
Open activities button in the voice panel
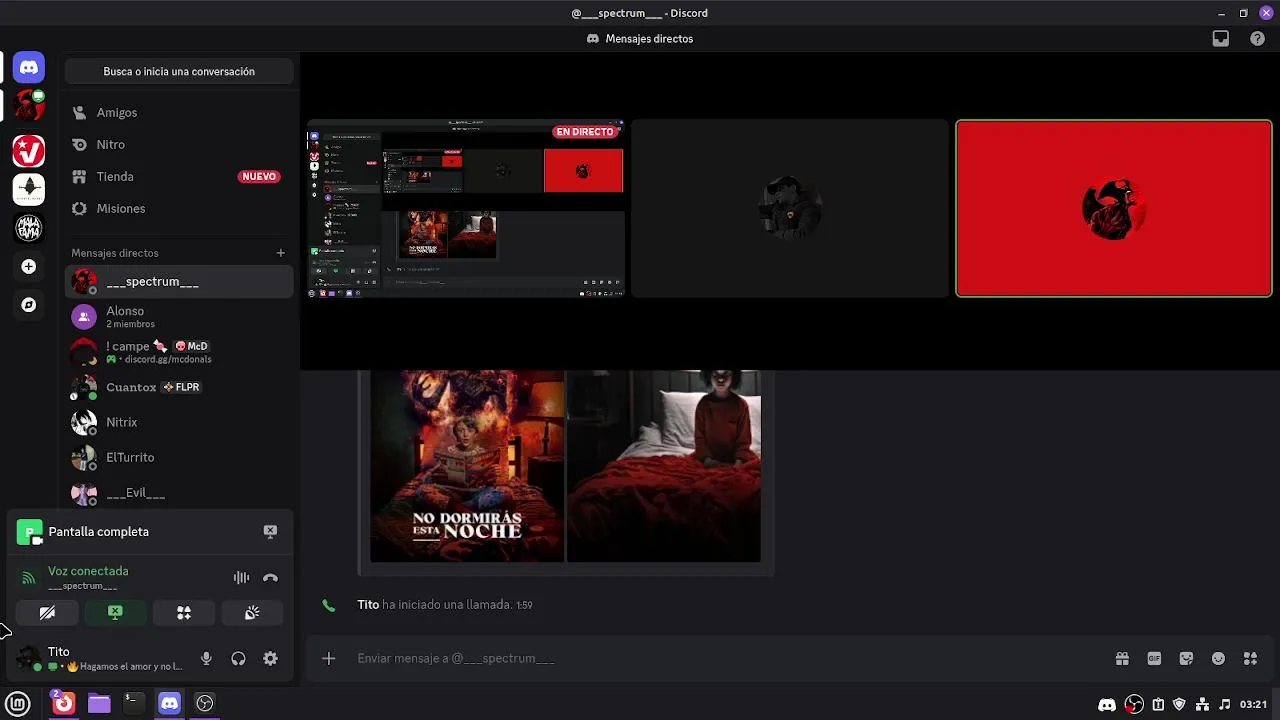click(184, 613)
